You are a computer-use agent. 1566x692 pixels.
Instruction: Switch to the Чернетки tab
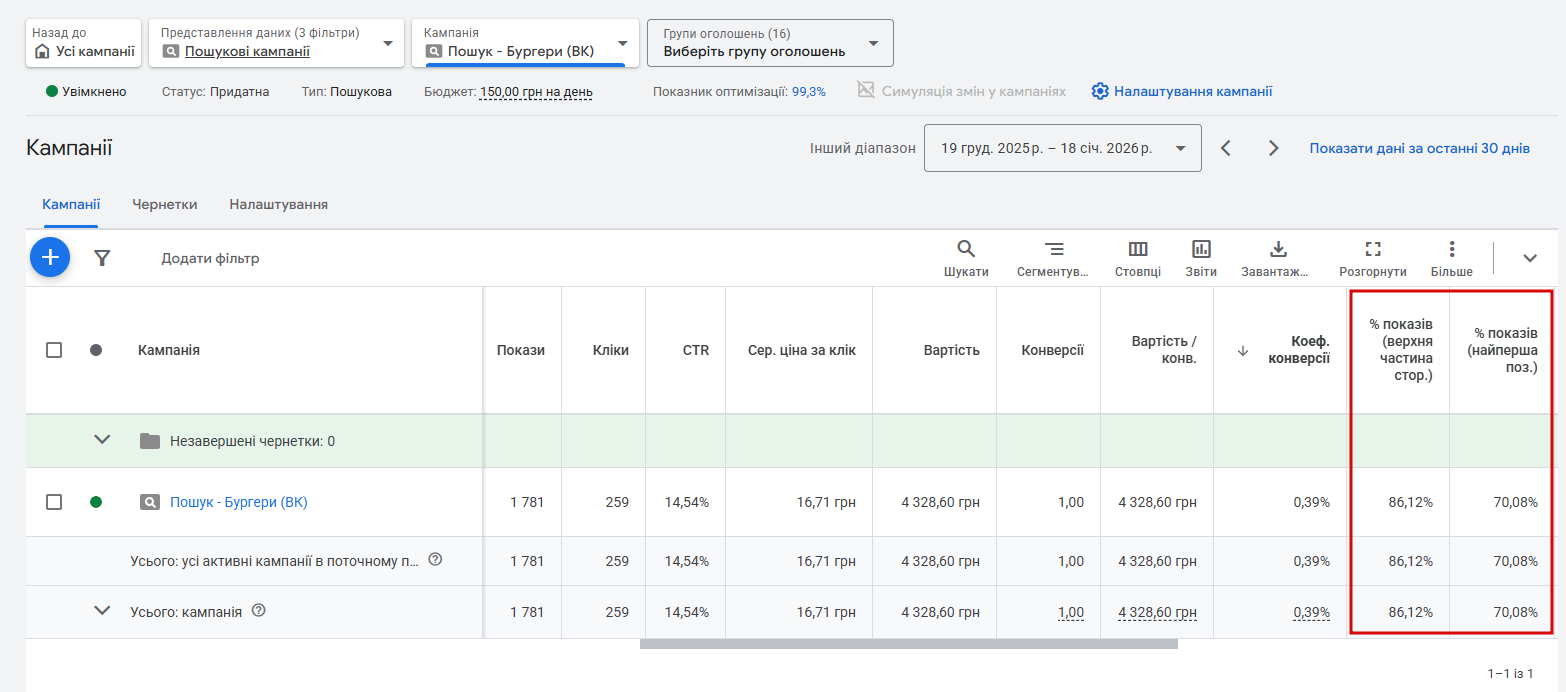pyautogui.click(x=164, y=204)
